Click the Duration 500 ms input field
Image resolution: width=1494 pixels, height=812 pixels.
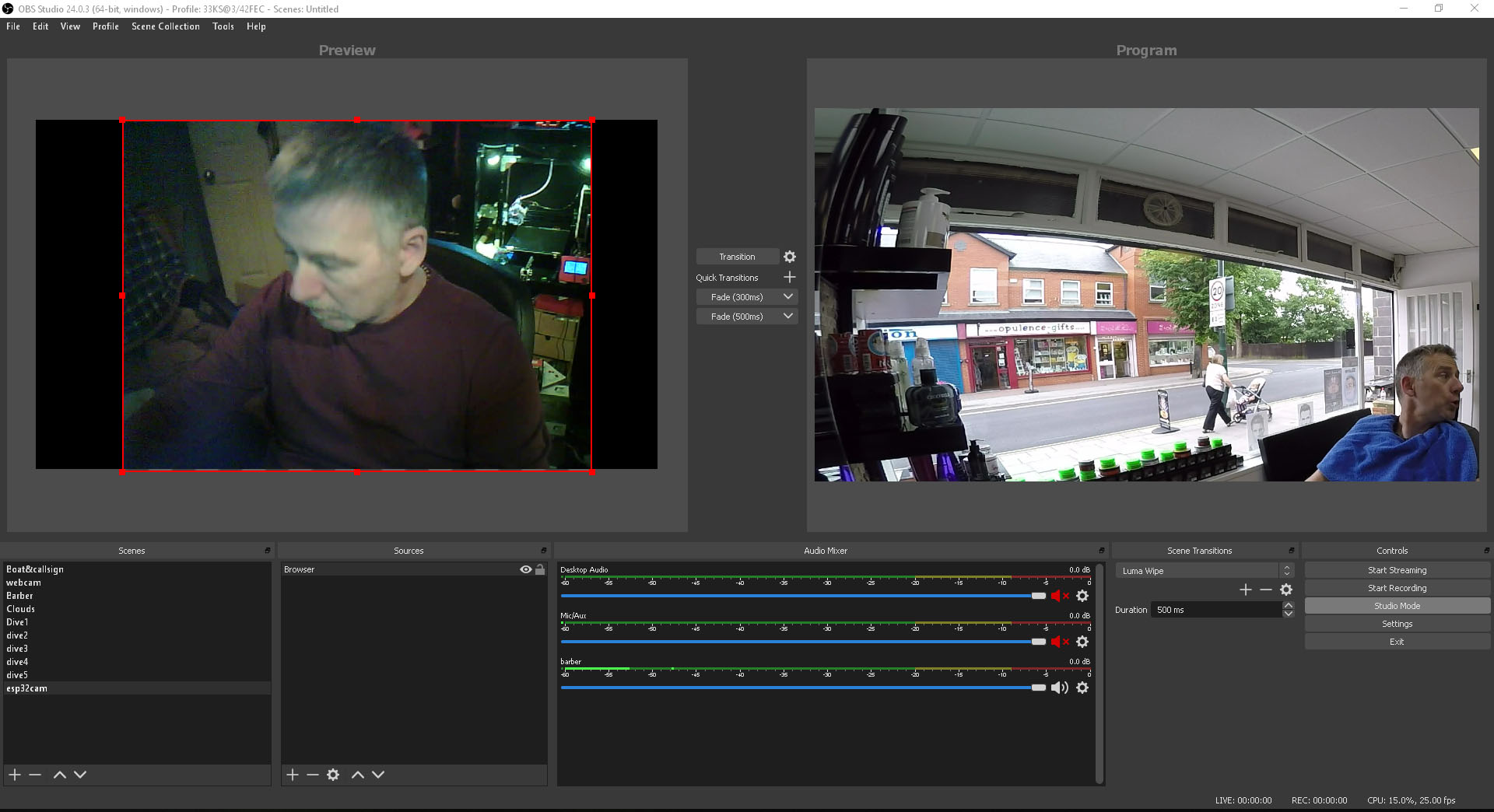(1217, 610)
